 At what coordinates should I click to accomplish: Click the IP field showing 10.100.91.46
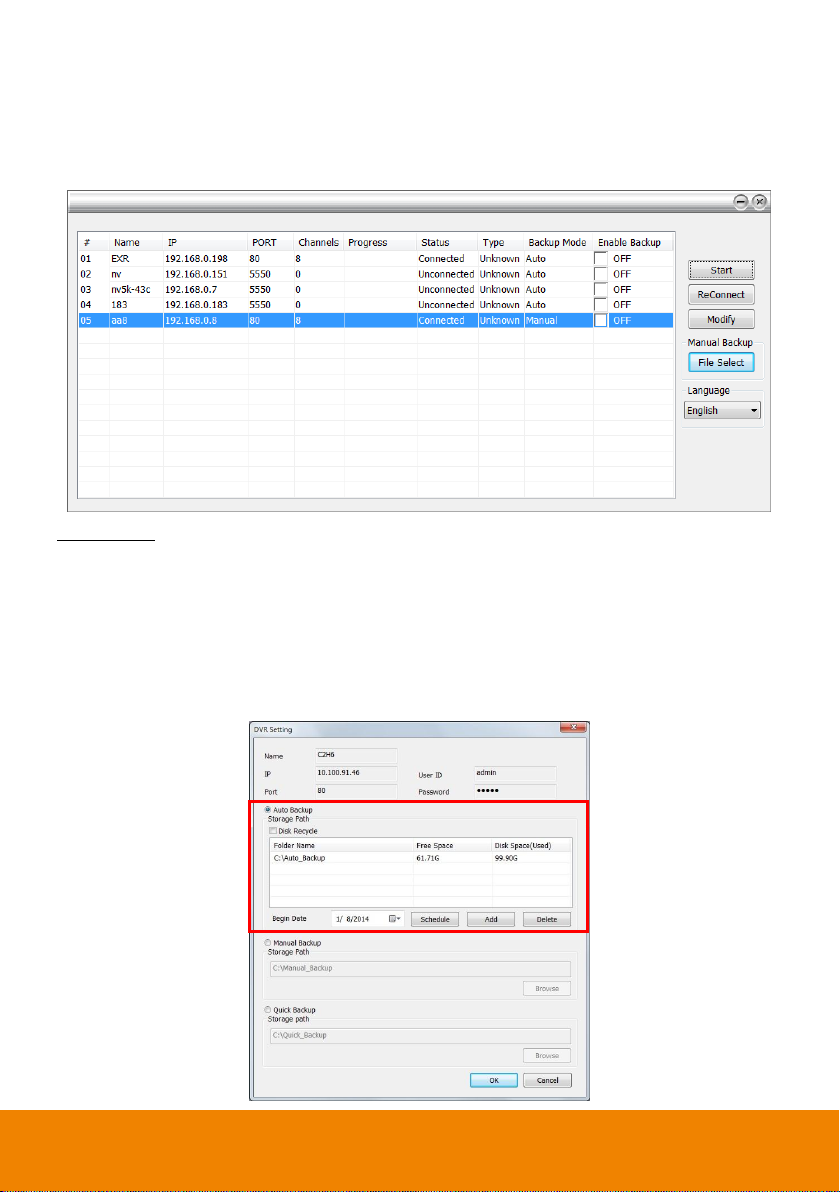pos(357,773)
